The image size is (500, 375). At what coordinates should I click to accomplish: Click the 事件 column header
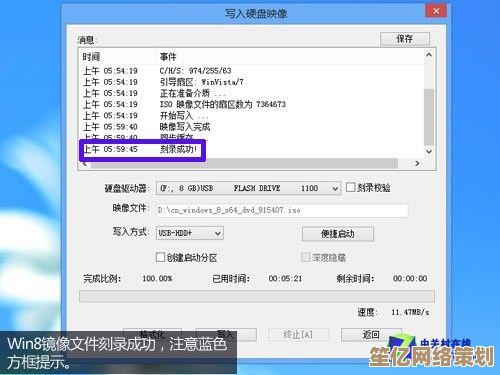point(289,57)
